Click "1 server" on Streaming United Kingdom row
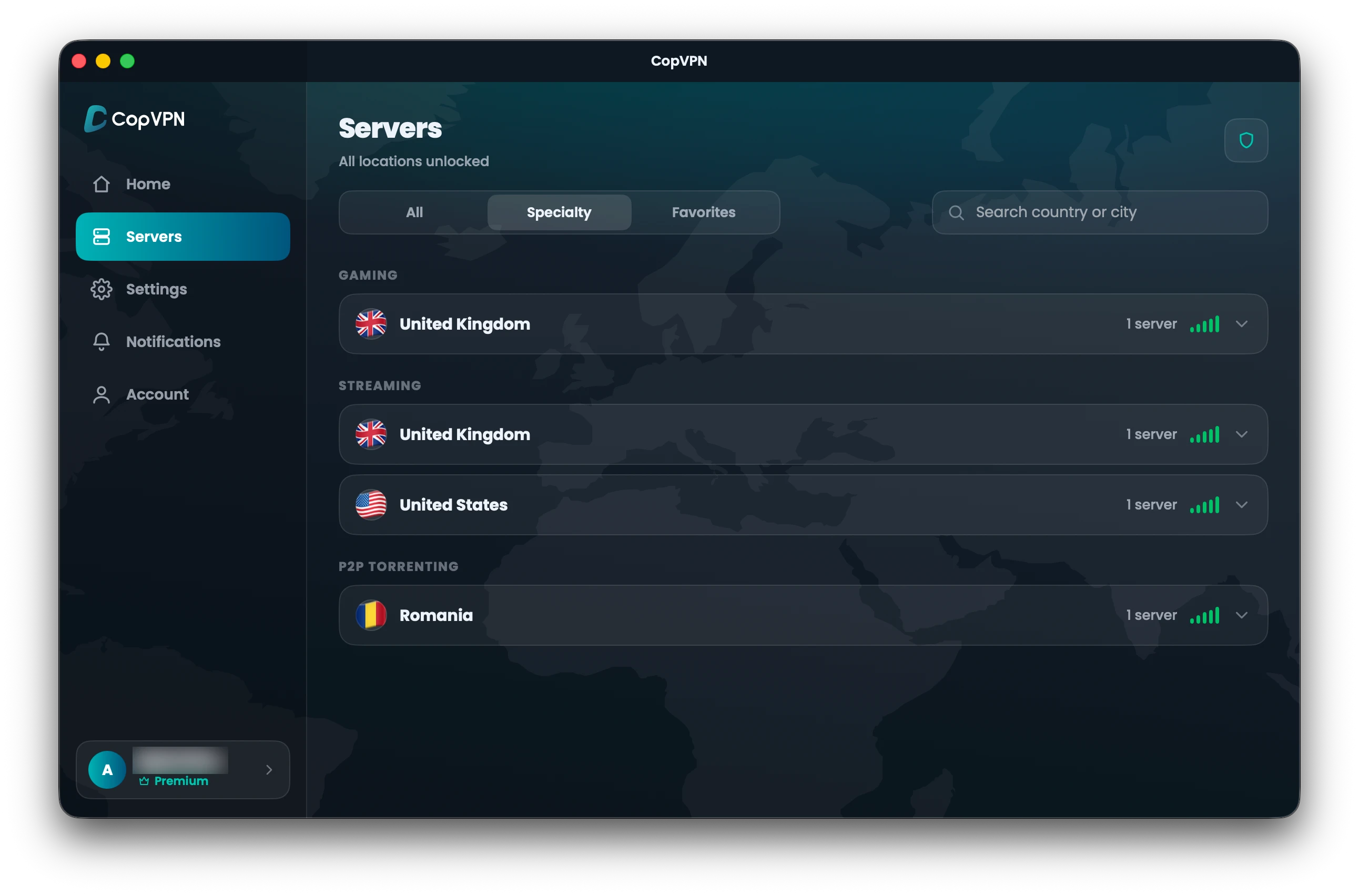The height and width of the screenshot is (896, 1359). 1151,434
